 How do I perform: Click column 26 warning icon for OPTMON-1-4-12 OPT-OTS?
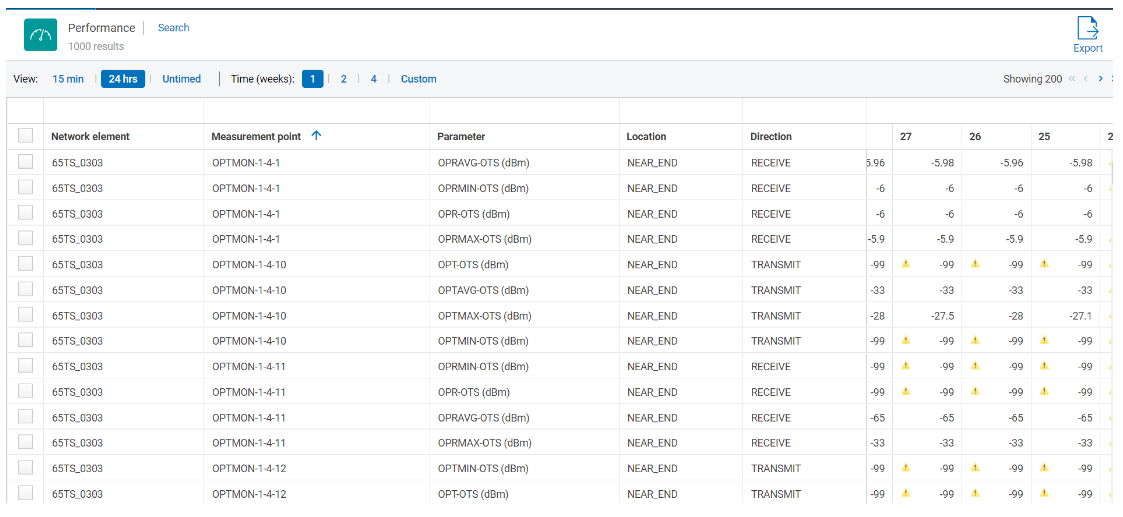coord(975,493)
